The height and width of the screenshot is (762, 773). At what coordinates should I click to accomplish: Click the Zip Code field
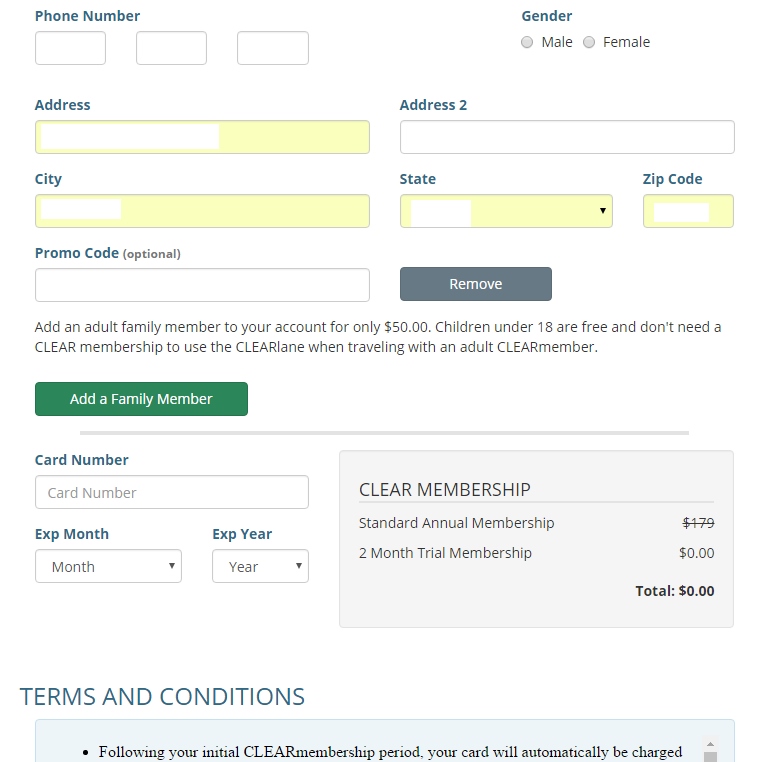[x=688, y=211]
